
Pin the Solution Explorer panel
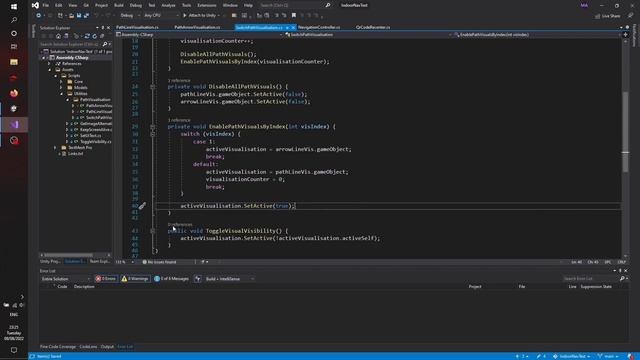coord(103,28)
